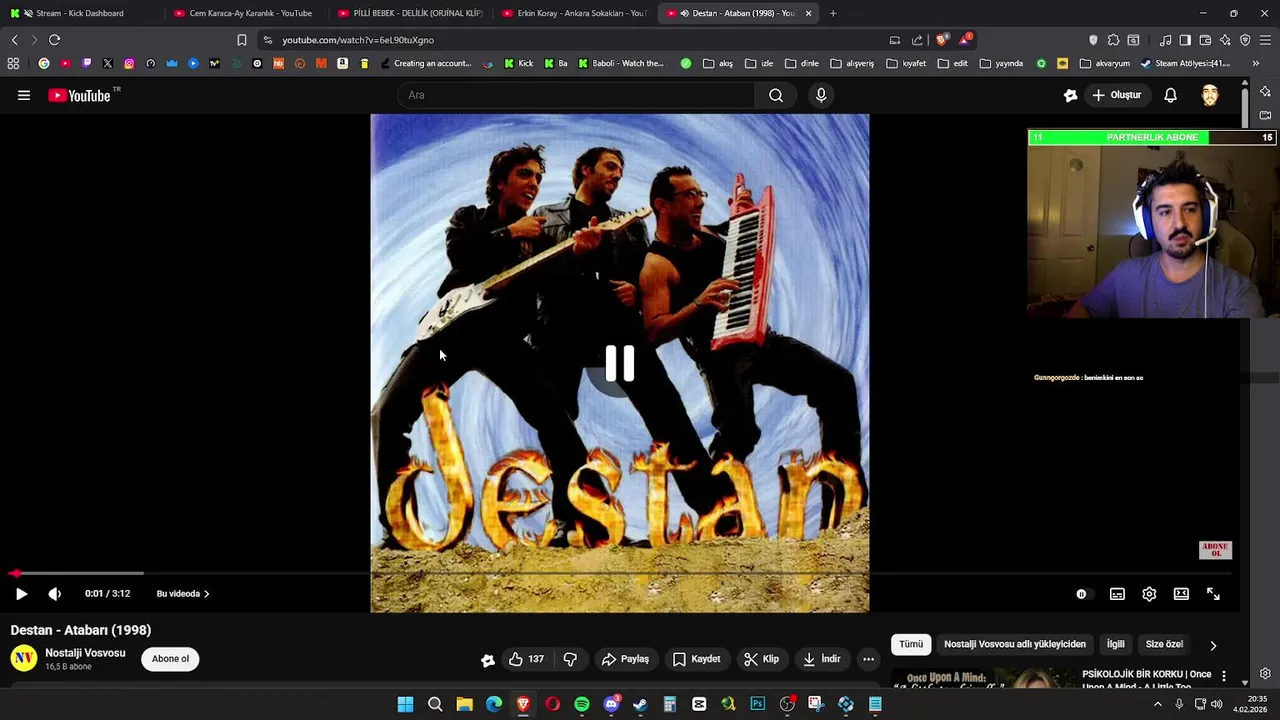
Task: Select the Tümü filter chip
Action: (911, 645)
